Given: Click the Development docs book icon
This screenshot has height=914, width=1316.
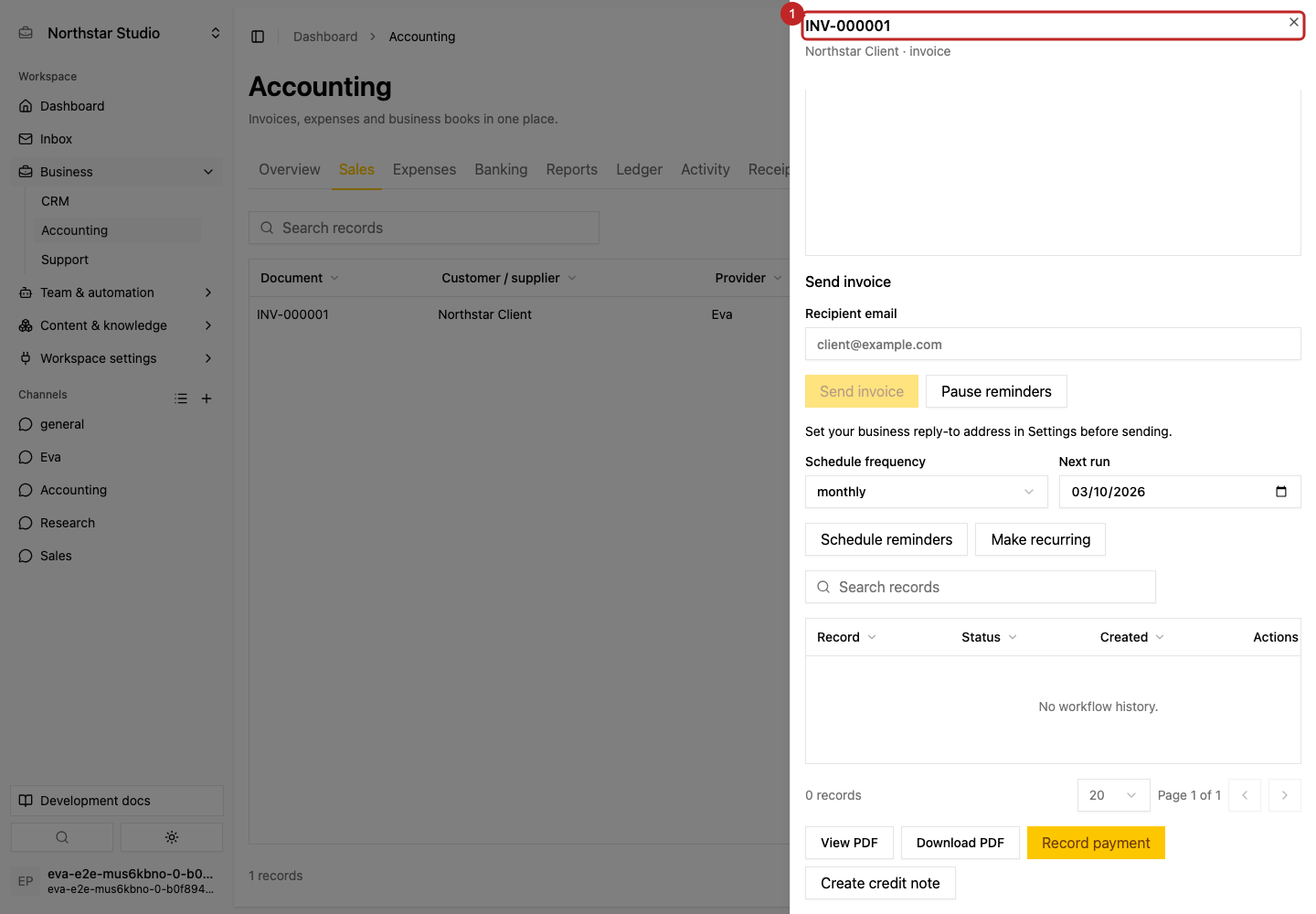Looking at the screenshot, I should (x=26, y=801).
